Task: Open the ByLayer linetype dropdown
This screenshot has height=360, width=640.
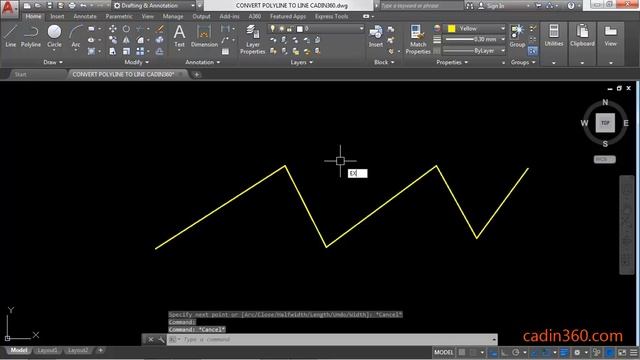Action: (x=474, y=51)
